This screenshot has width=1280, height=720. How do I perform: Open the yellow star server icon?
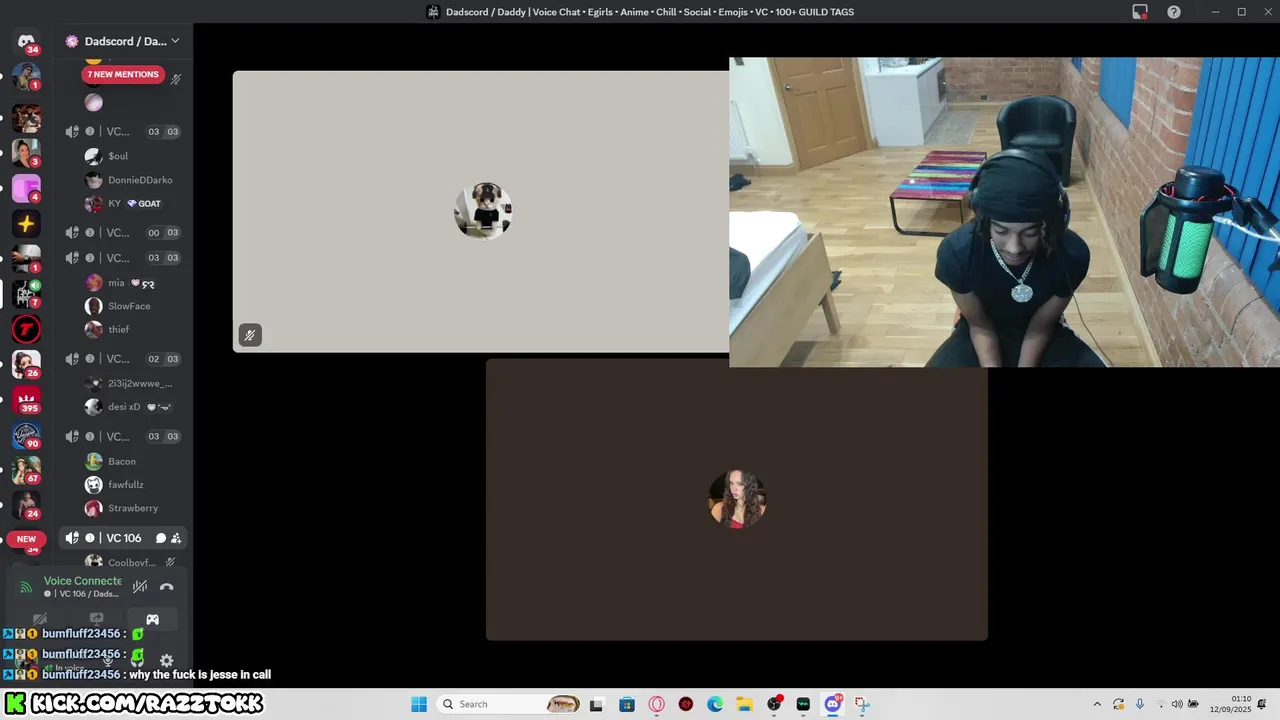(26, 224)
